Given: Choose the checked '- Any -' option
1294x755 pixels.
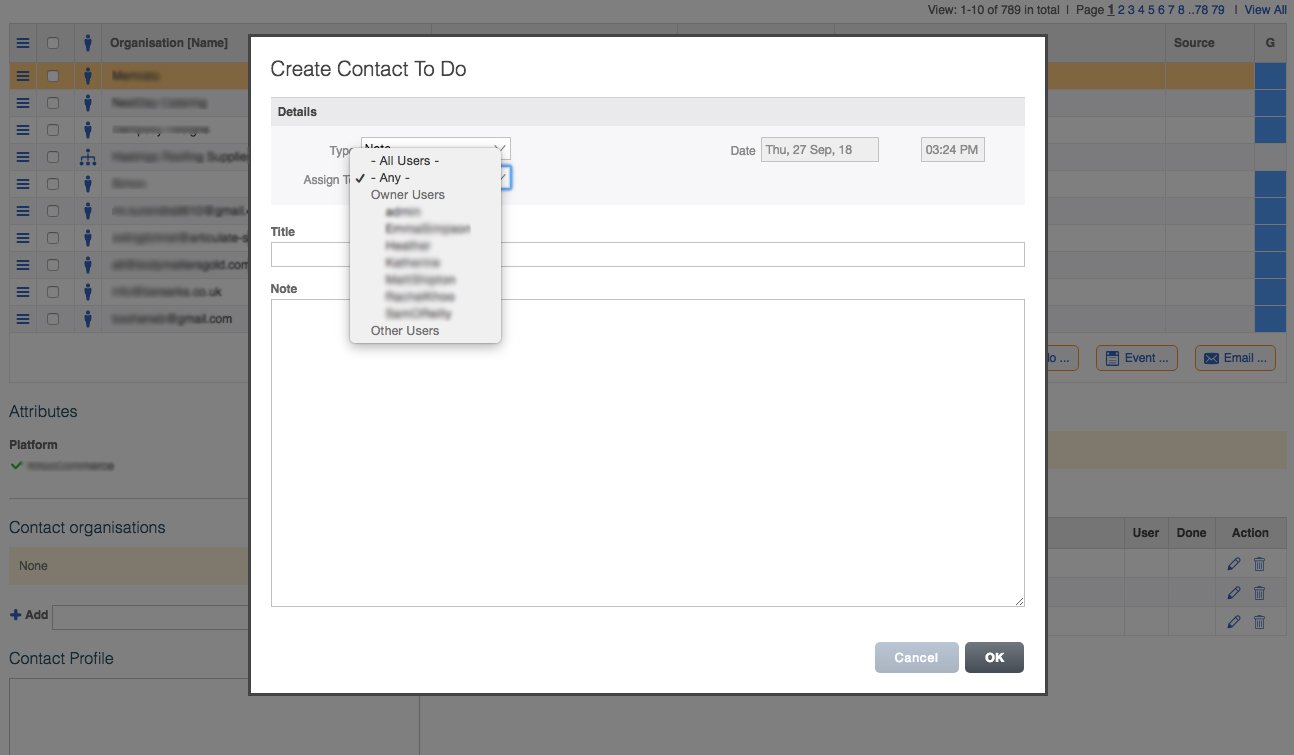Looking at the screenshot, I should tap(389, 178).
